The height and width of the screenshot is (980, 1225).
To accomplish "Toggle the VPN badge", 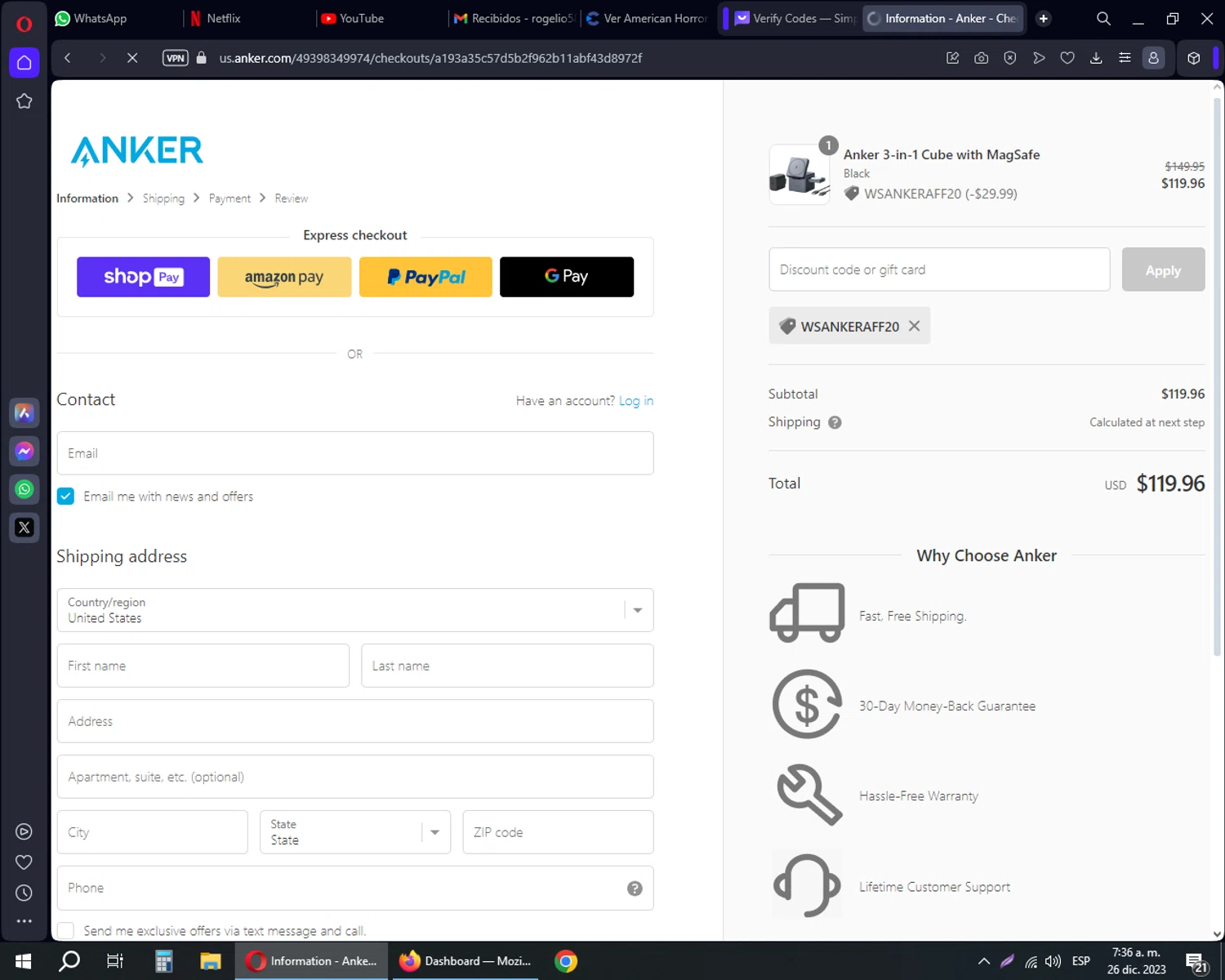I will point(176,58).
